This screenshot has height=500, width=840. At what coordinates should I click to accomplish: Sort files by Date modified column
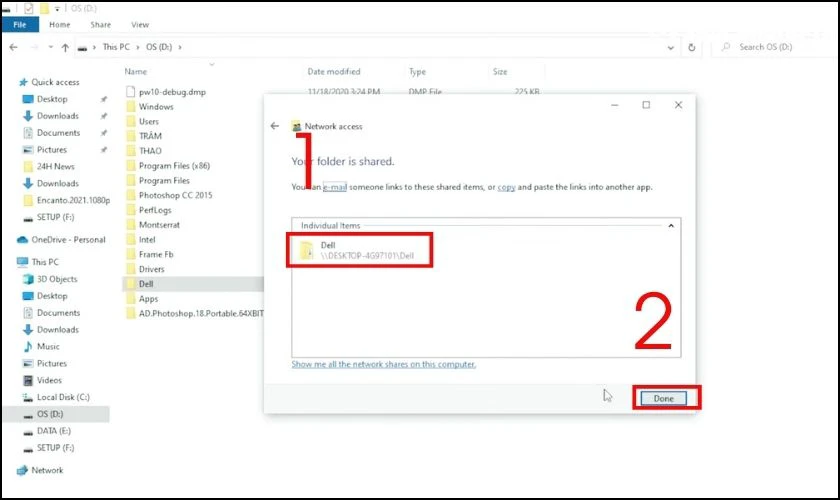click(334, 71)
